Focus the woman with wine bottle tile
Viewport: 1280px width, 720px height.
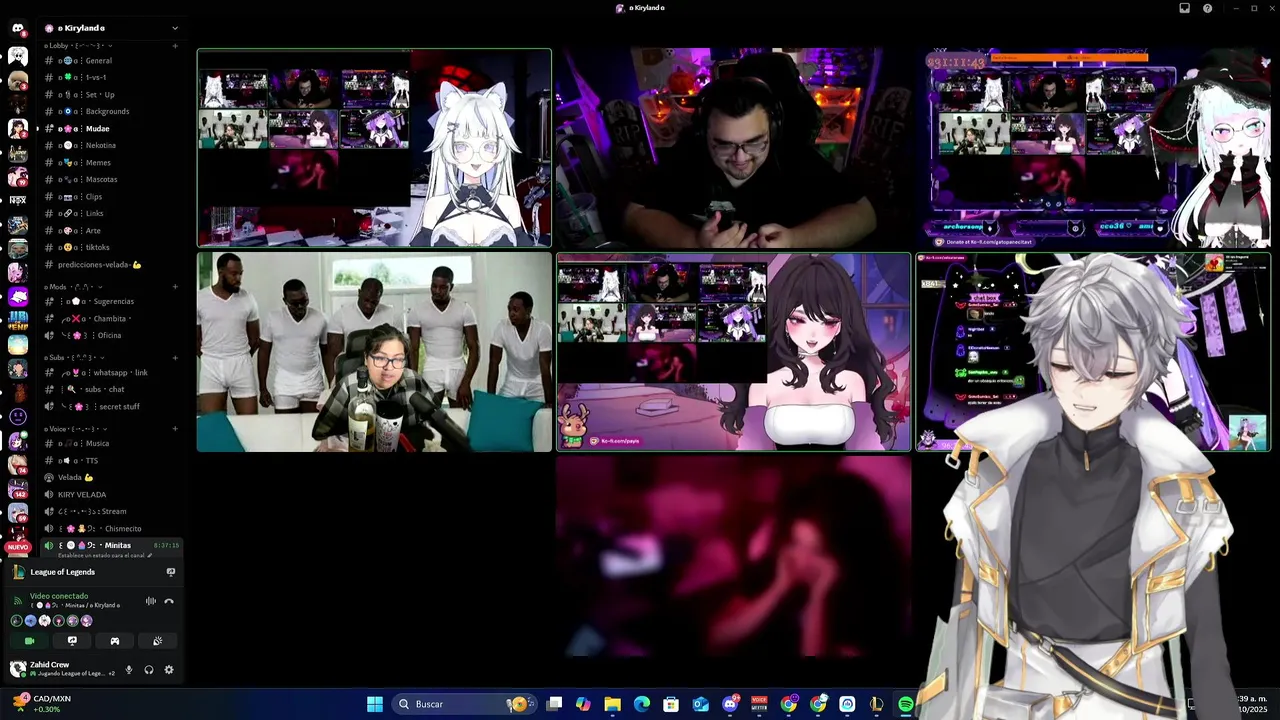click(x=374, y=352)
